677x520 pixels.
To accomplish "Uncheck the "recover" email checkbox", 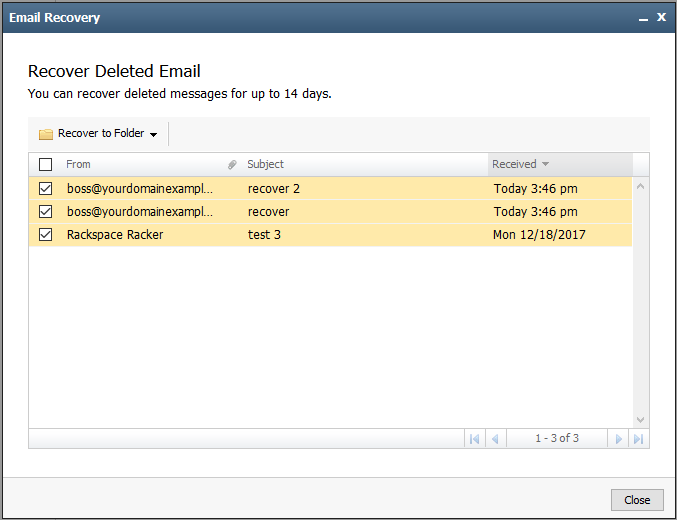I will click(x=45, y=212).
